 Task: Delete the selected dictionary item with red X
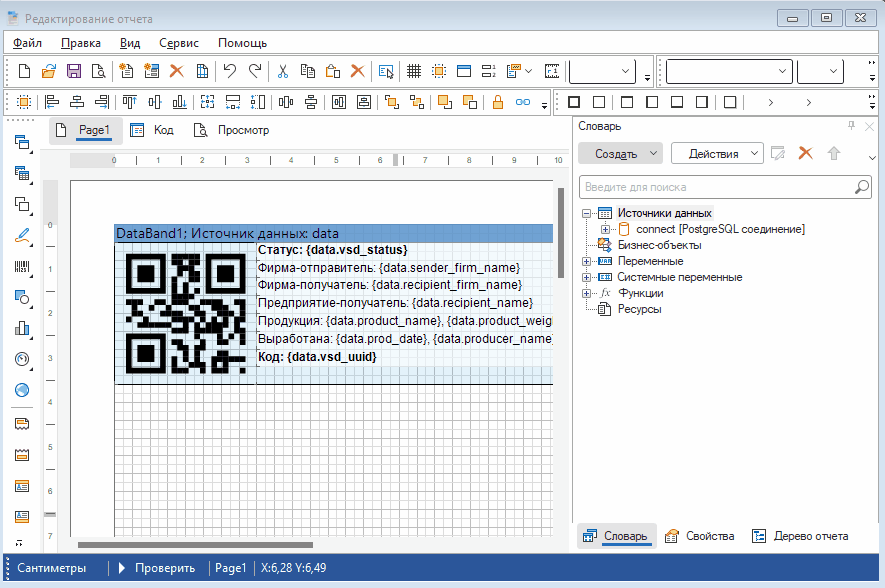(805, 153)
